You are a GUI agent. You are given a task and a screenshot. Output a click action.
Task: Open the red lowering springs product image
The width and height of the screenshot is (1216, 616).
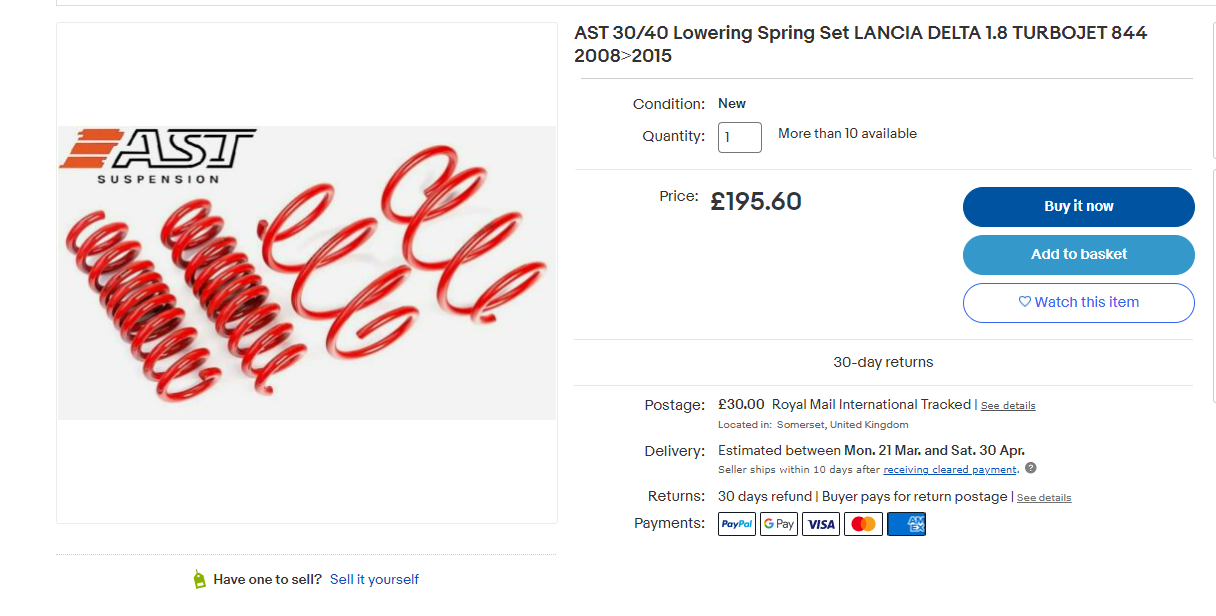coord(307,273)
